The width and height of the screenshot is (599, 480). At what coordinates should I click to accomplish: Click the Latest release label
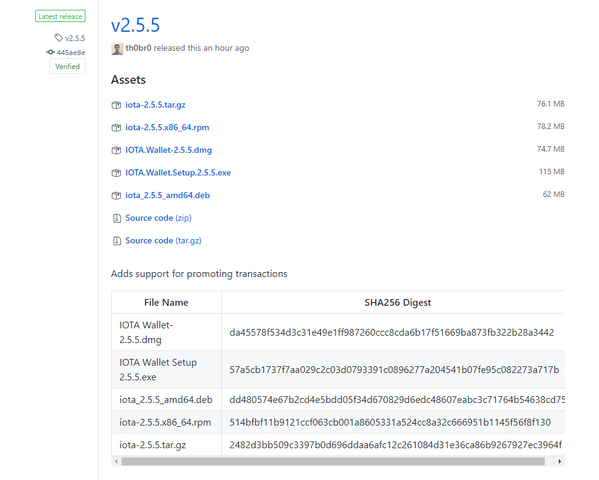point(60,16)
